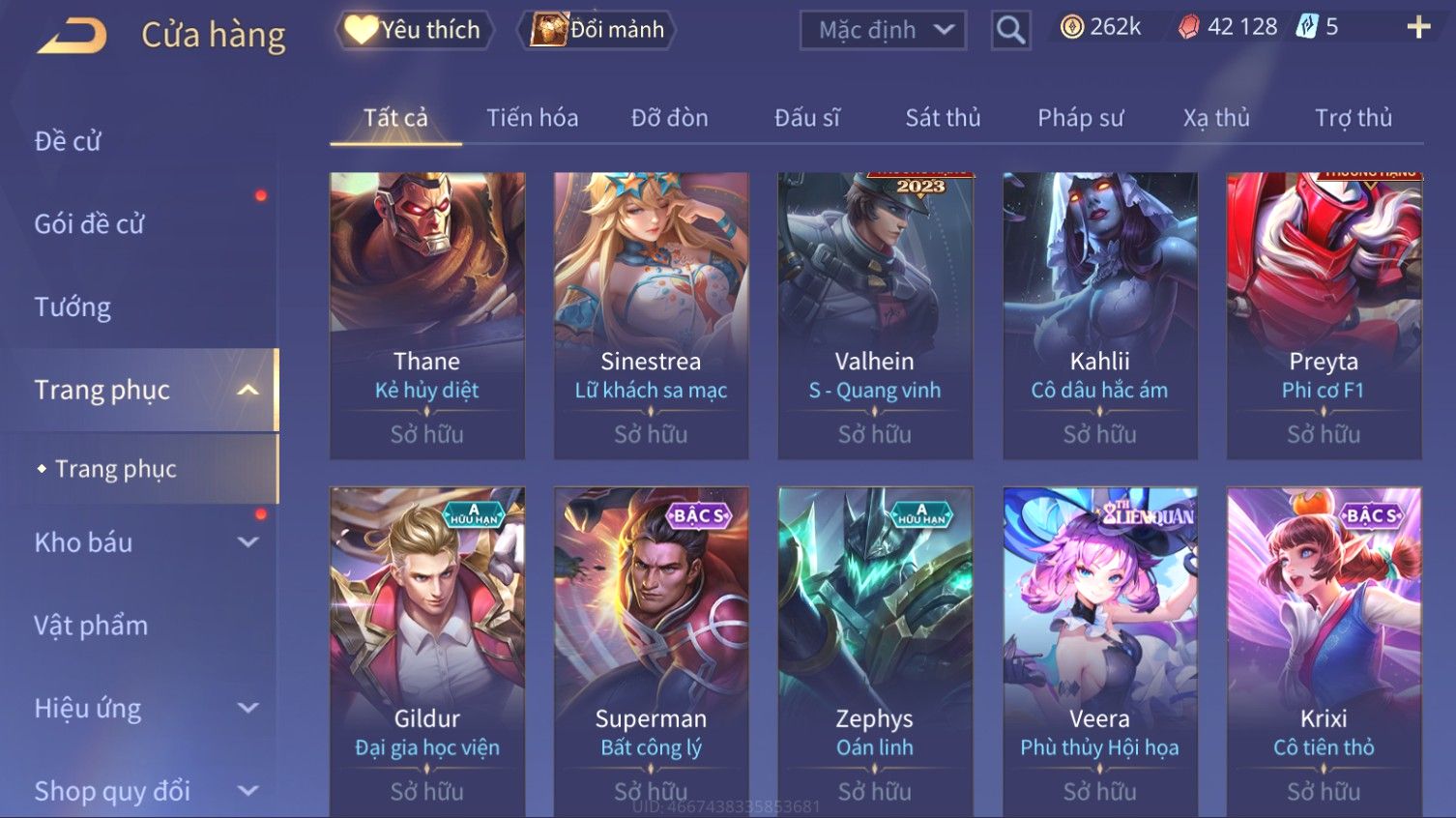Tap the blue voucher icon showing 5
1456x818 pixels.
[x=1307, y=27]
